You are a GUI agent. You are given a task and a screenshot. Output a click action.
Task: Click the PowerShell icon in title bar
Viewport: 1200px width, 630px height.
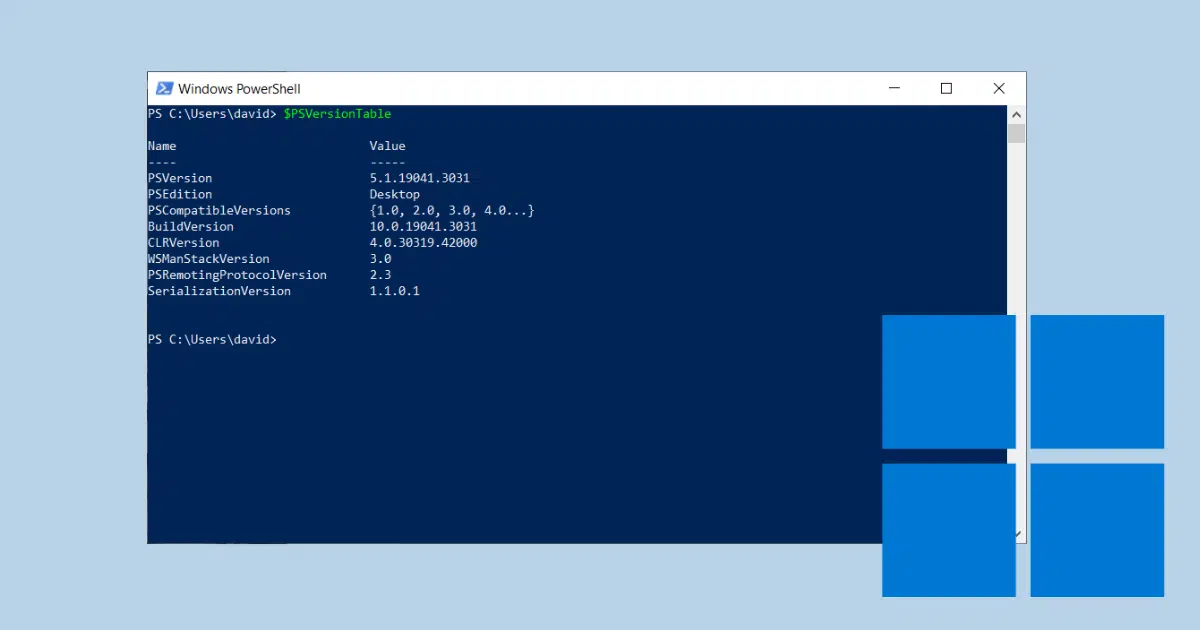[162, 89]
